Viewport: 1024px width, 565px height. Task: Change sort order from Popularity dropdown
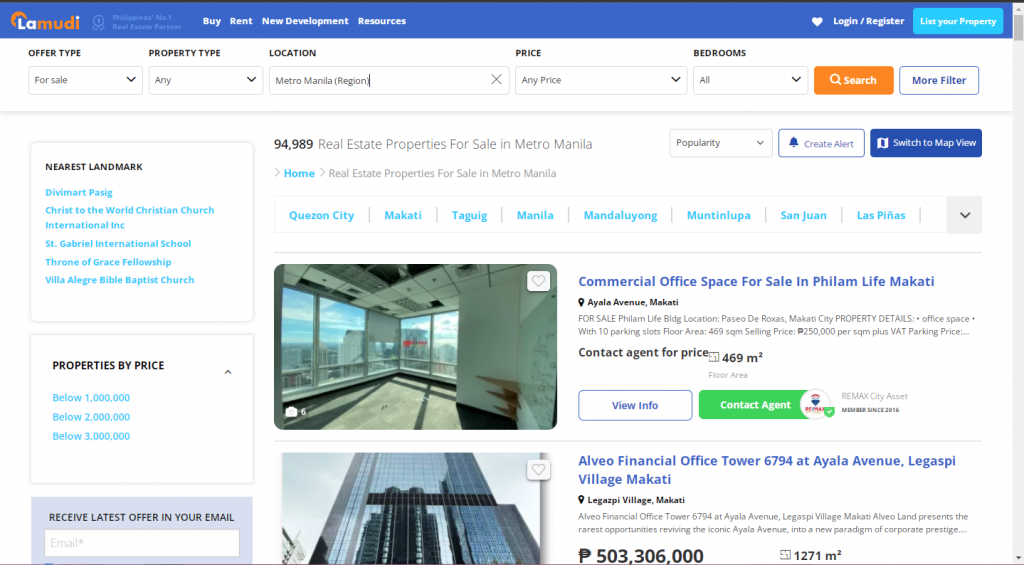coord(721,143)
